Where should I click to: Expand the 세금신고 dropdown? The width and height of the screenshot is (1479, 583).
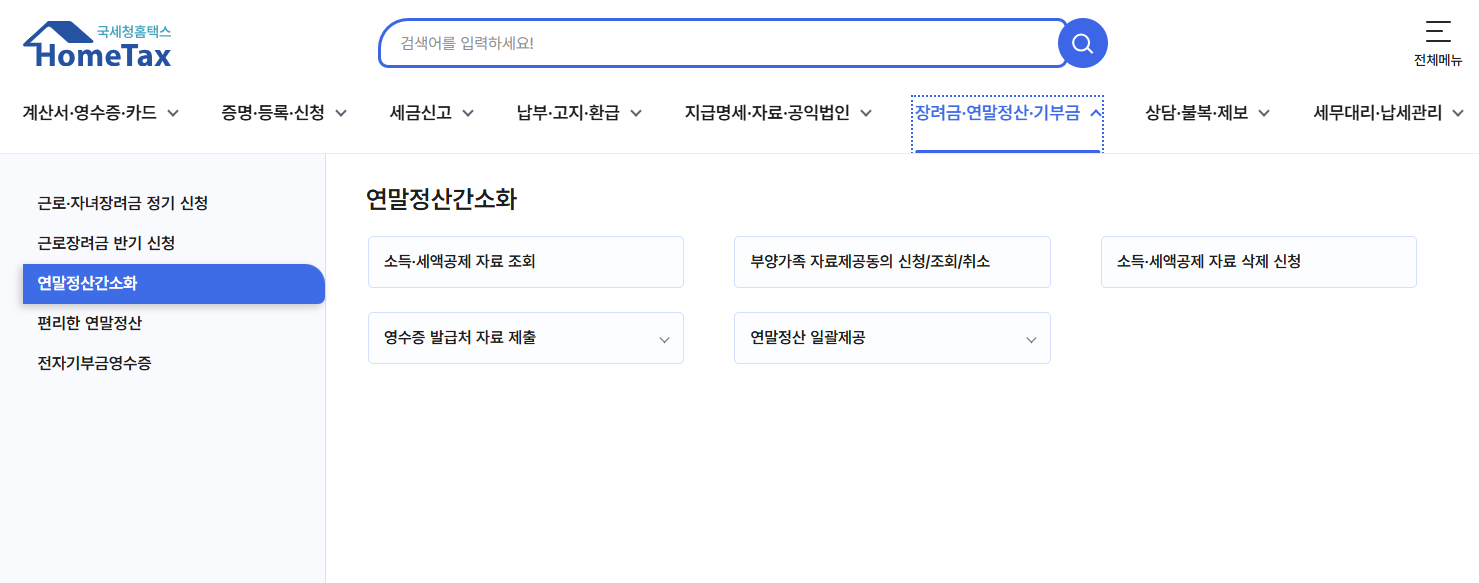[431, 113]
